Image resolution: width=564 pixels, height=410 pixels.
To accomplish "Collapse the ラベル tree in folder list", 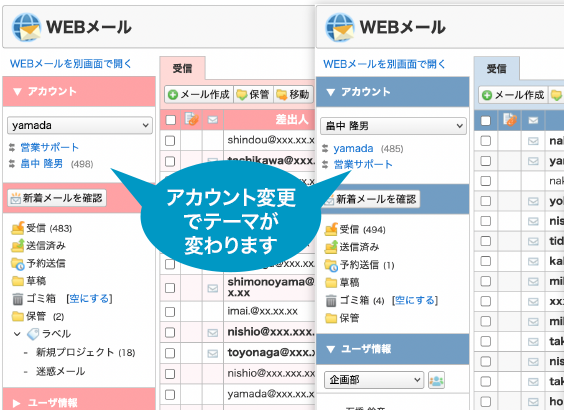I will [17, 334].
